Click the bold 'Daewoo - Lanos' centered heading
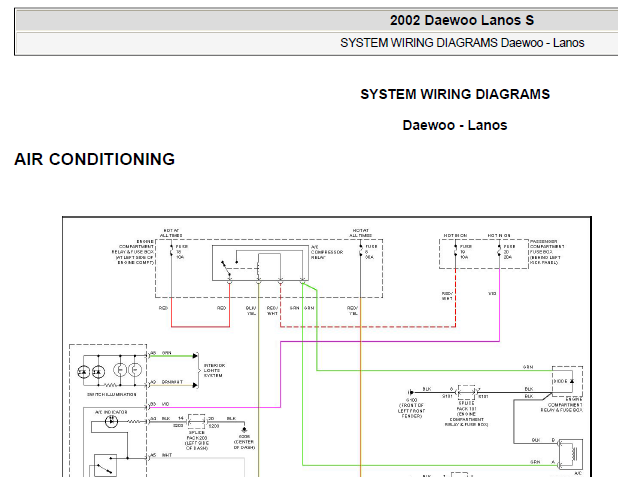The image size is (618, 477). point(455,125)
